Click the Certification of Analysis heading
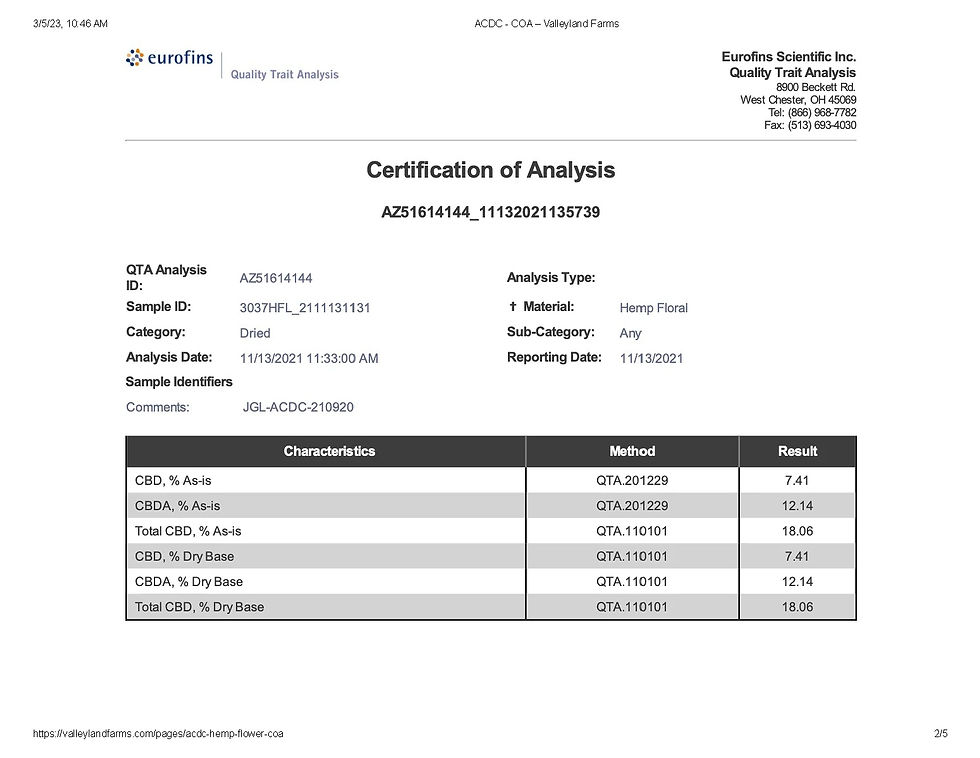980x758 pixels. click(x=491, y=170)
